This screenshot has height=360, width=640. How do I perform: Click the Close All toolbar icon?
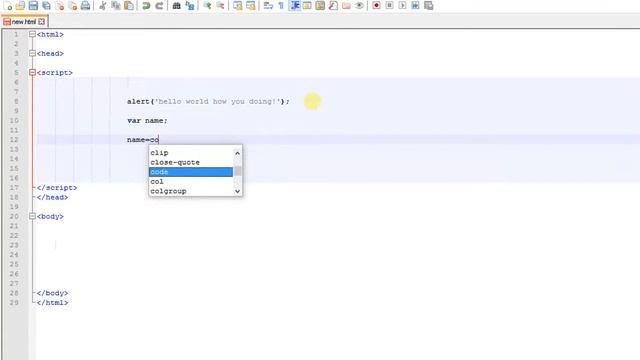(x=73, y=5)
